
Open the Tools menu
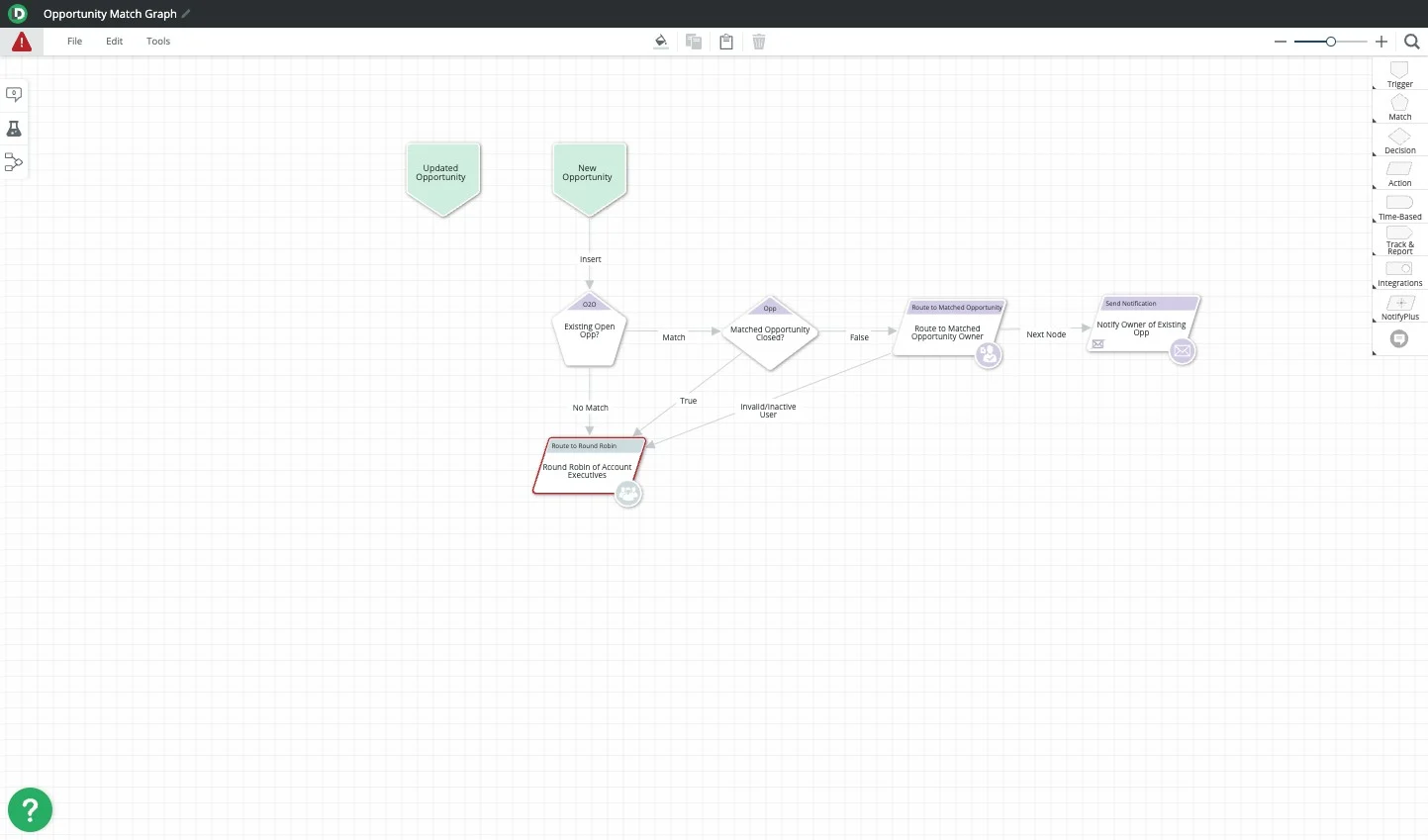click(158, 42)
